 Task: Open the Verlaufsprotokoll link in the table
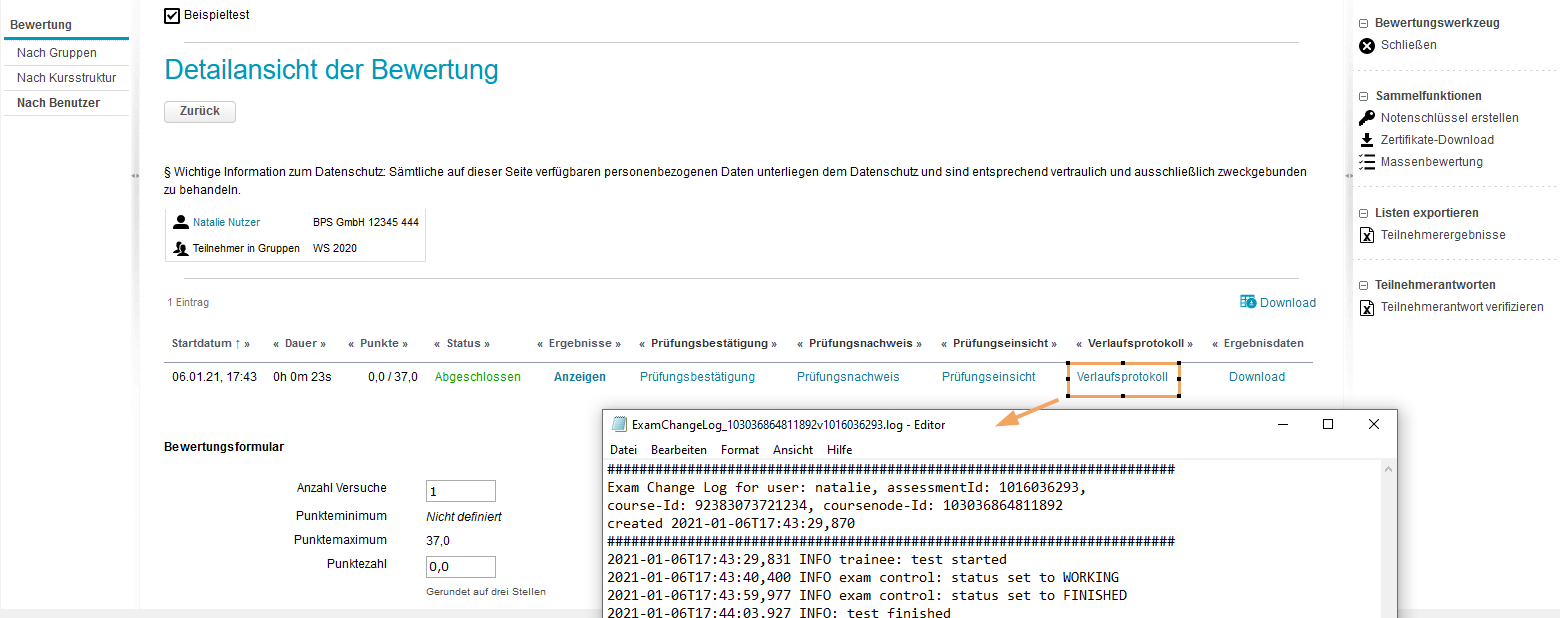pos(1123,377)
